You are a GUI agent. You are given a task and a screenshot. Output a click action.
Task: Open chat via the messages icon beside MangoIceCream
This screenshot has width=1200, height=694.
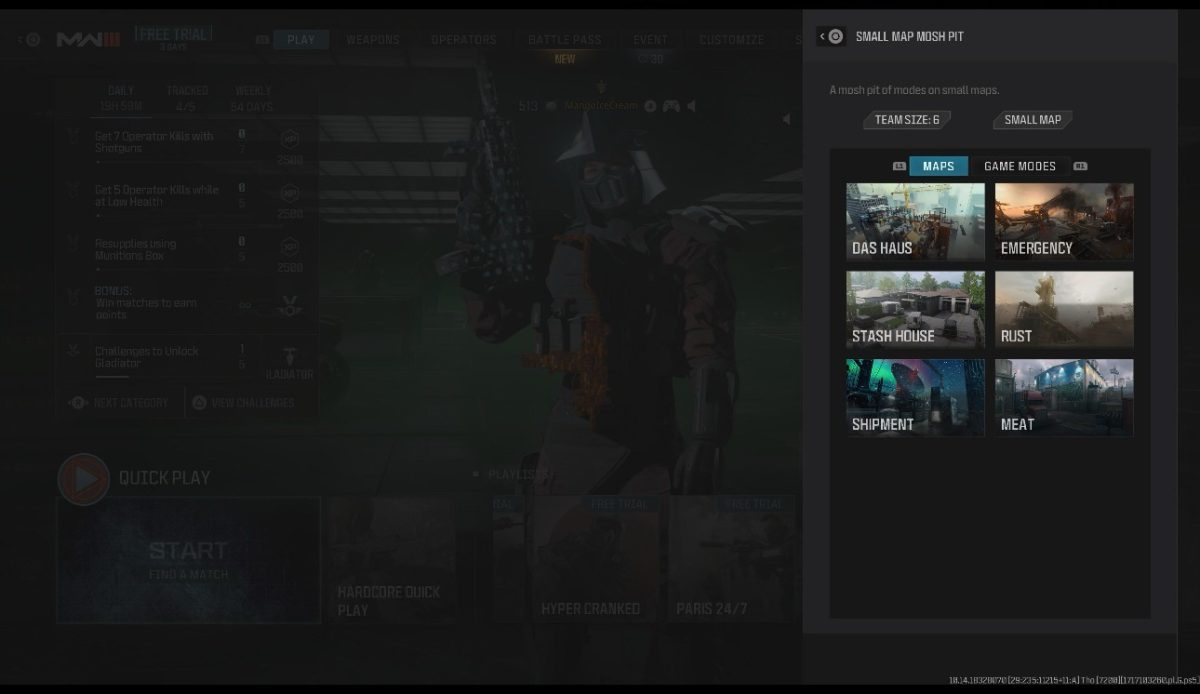click(x=551, y=106)
